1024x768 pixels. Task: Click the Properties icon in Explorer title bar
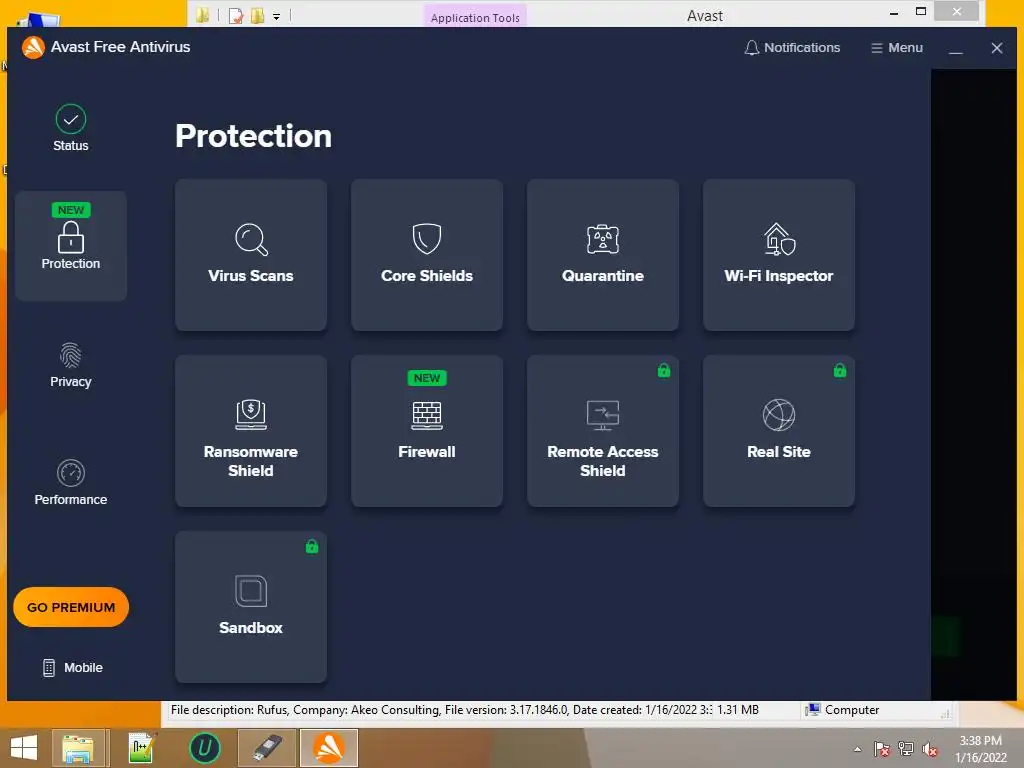[x=236, y=16]
